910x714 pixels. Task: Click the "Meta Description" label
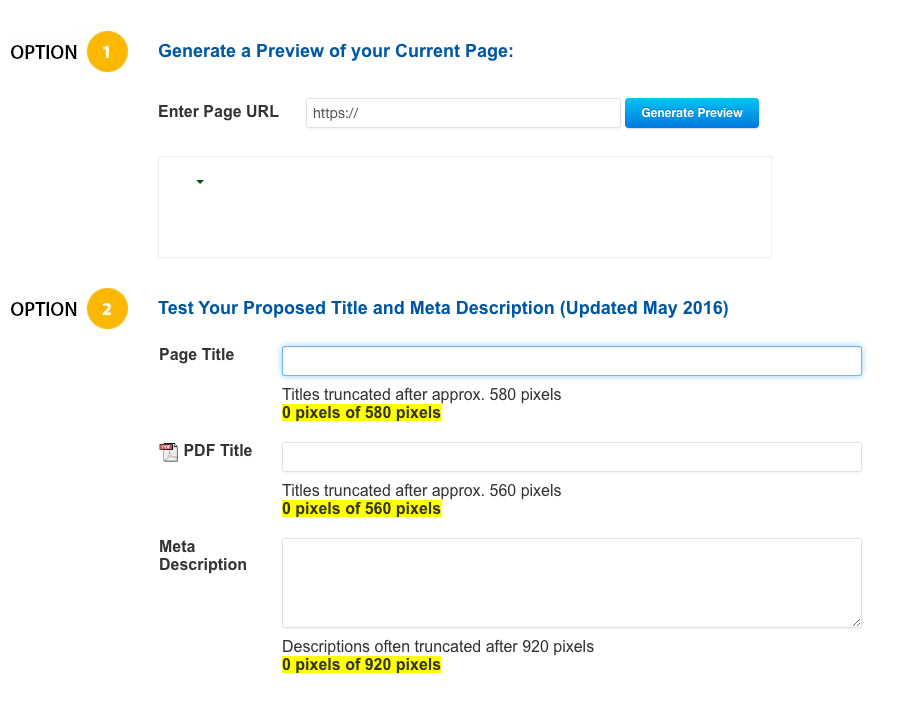(x=202, y=555)
